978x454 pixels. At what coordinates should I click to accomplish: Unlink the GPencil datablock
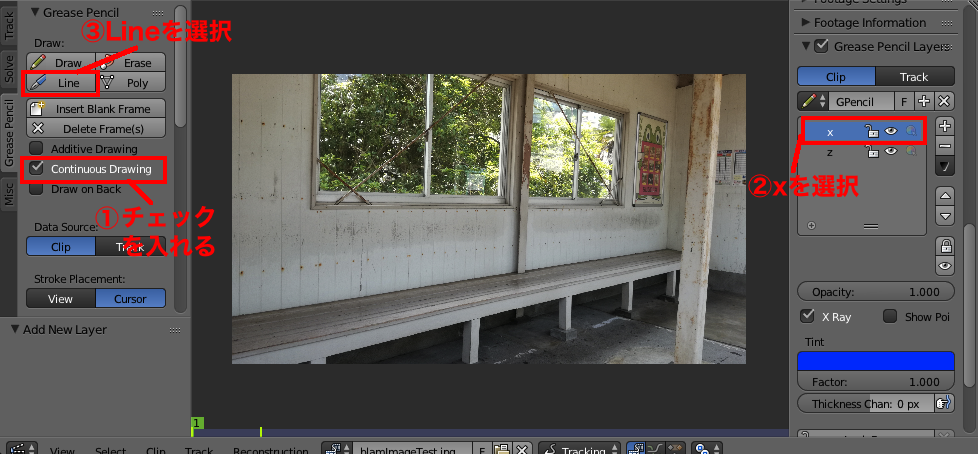click(x=944, y=101)
